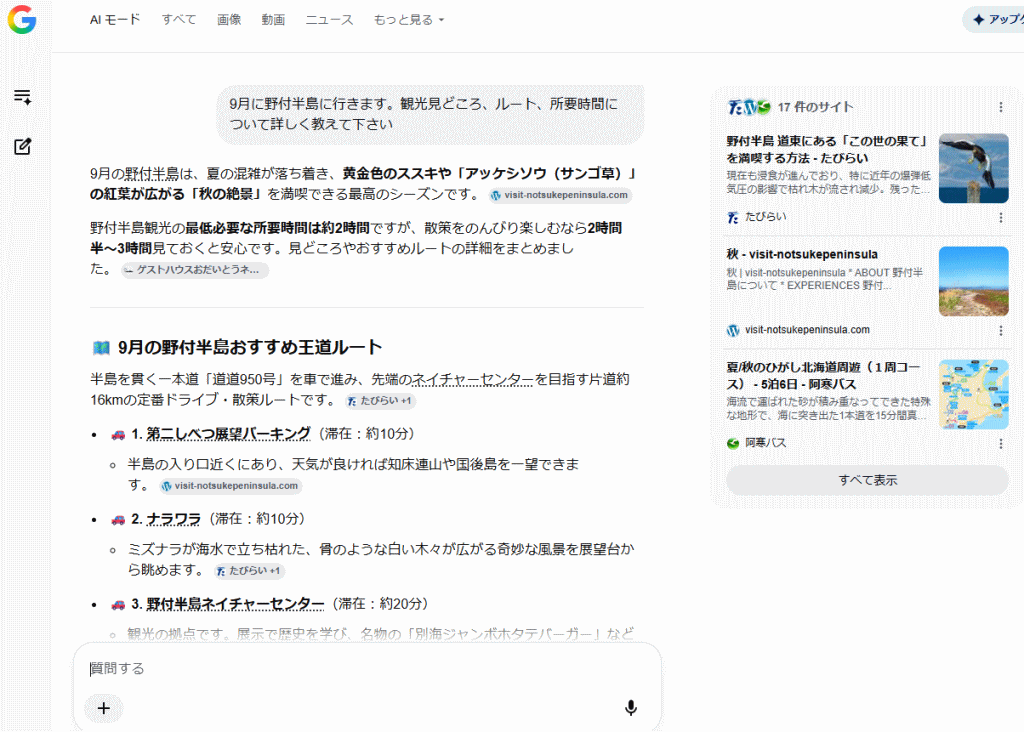1024x732 pixels.
Task: Click the ナラワラ place link
Action: [x=173, y=519]
